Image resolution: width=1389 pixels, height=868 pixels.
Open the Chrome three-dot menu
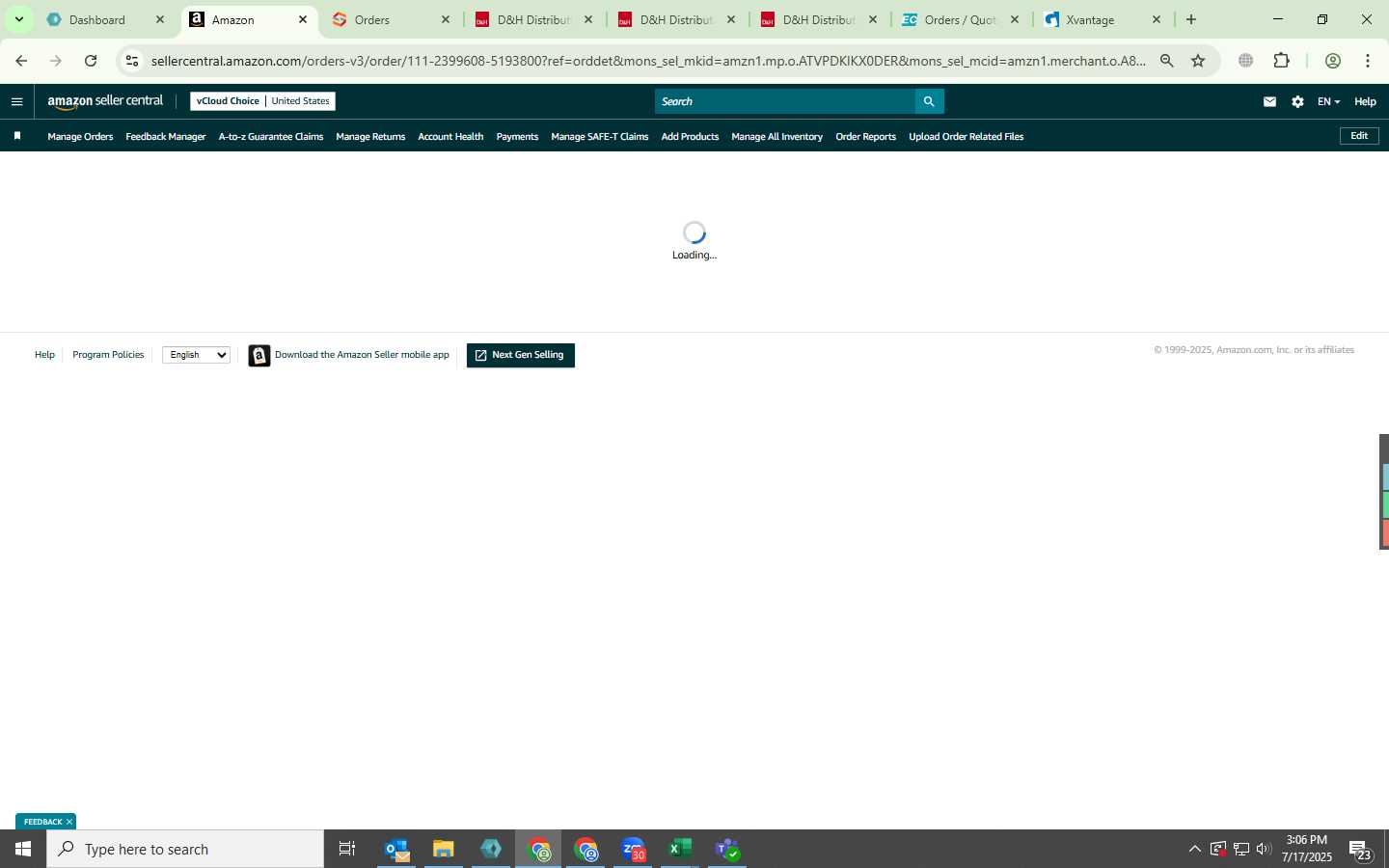click(1368, 61)
